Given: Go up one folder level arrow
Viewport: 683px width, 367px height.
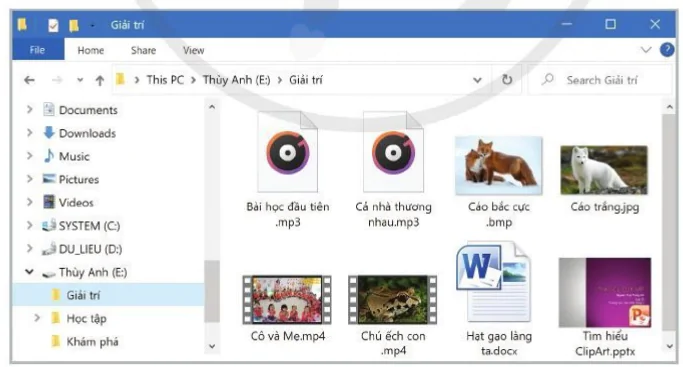Looking at the screenshot, I should point(100,81).
